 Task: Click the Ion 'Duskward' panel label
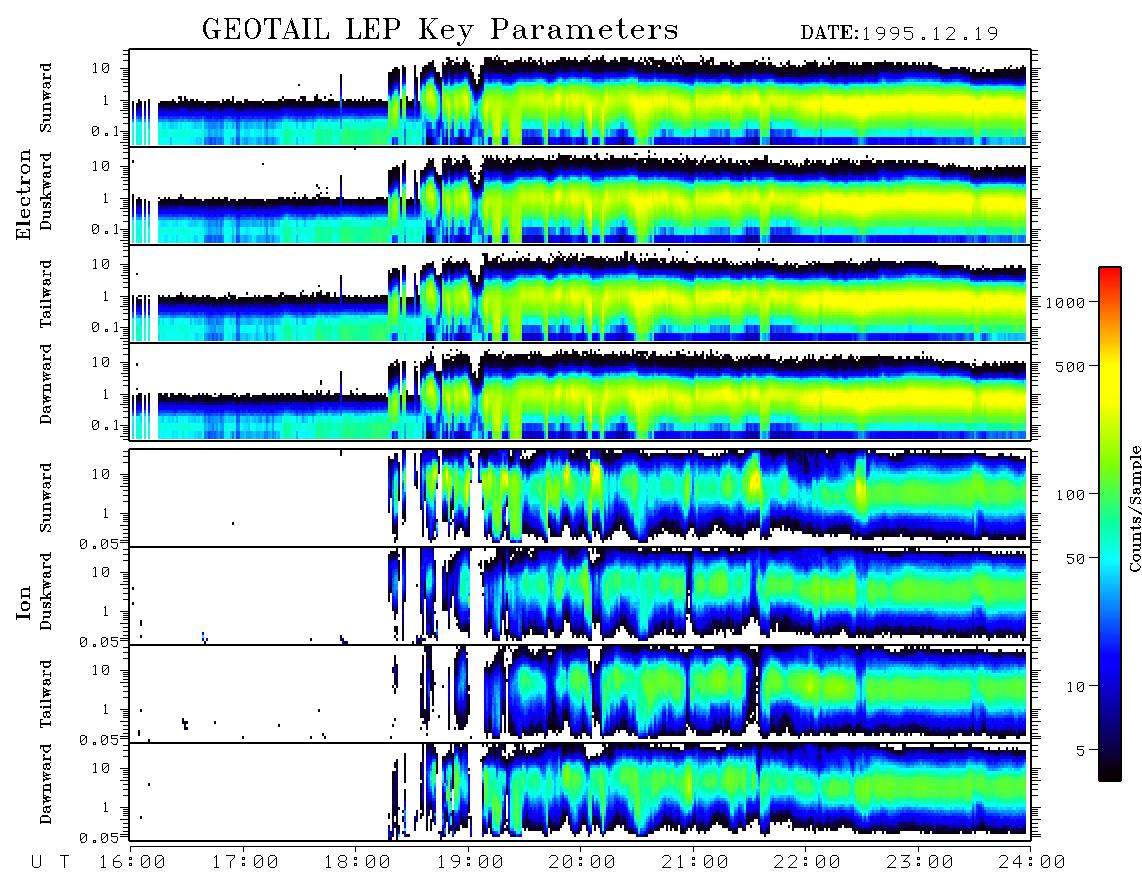(x=46, y=591)
